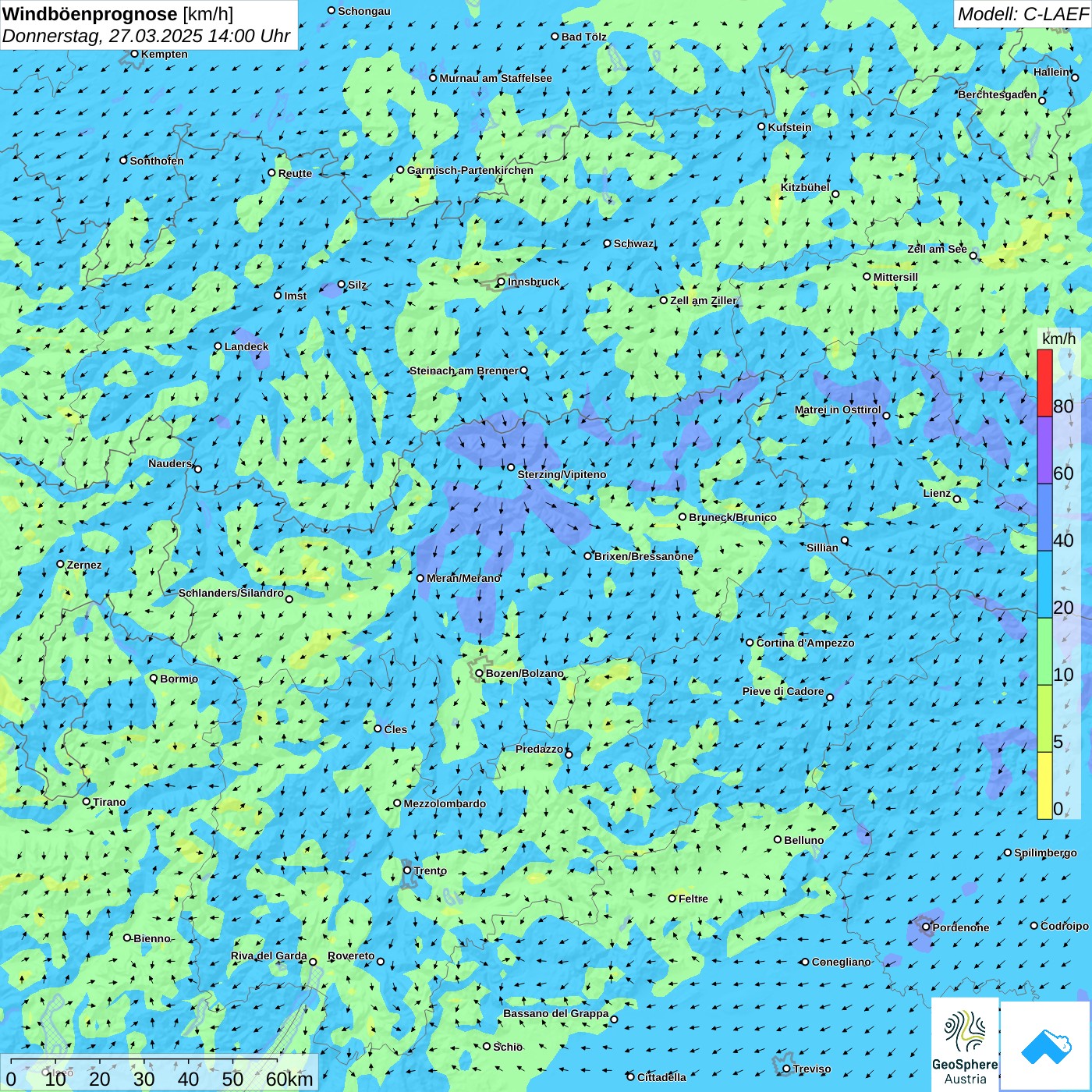The height and width of the screenshot is (1092, 1092).
Task: Click the Bormio town label
Action: click(x=179, y=679)
